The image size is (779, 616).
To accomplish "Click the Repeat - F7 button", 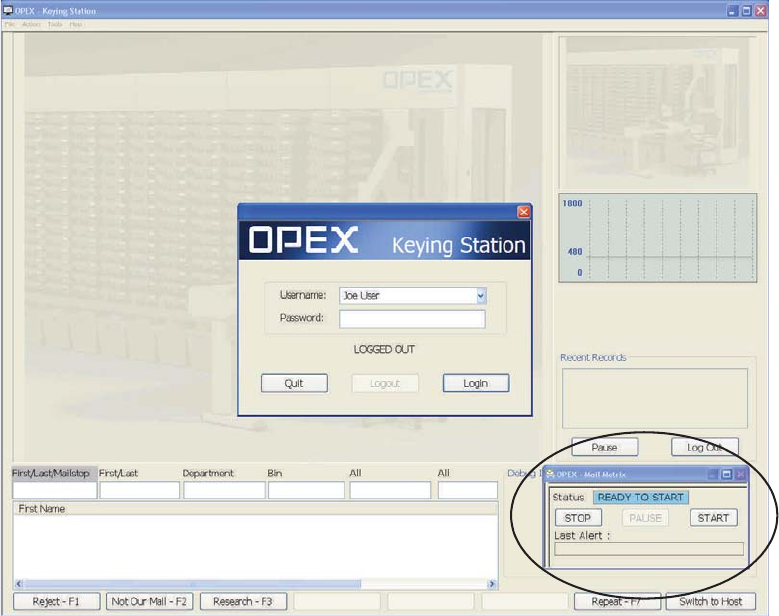I will (617, 602).
